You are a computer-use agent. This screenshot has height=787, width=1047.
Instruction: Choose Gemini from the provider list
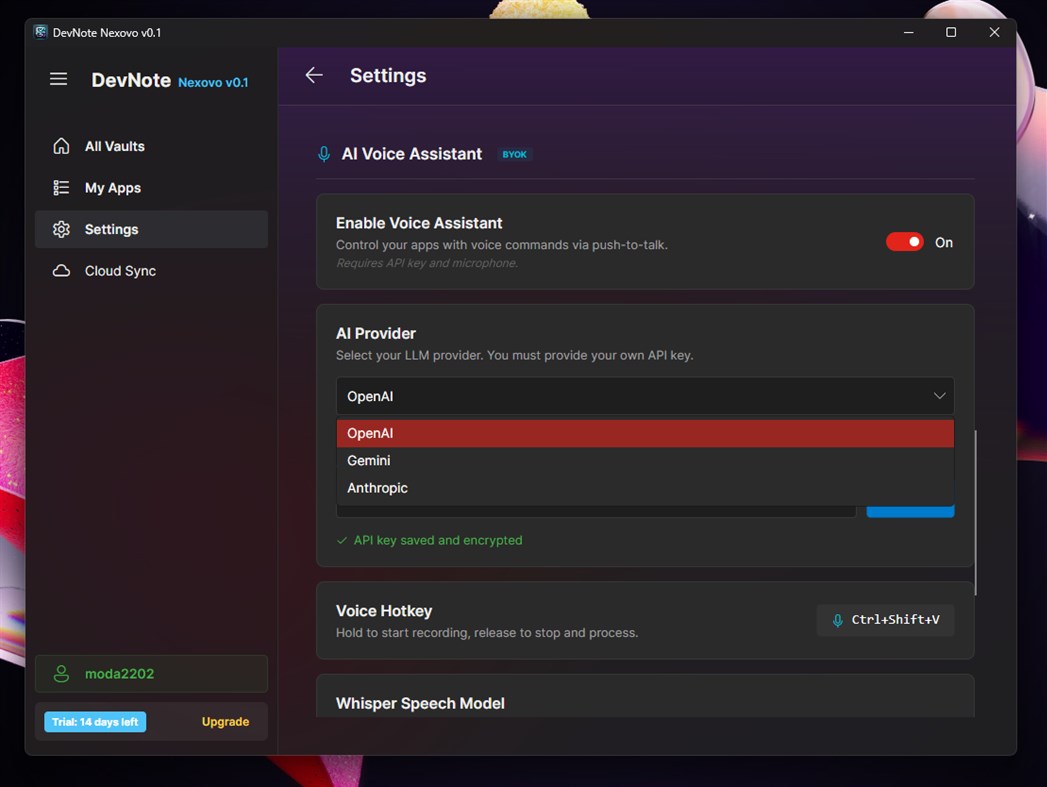645,461
